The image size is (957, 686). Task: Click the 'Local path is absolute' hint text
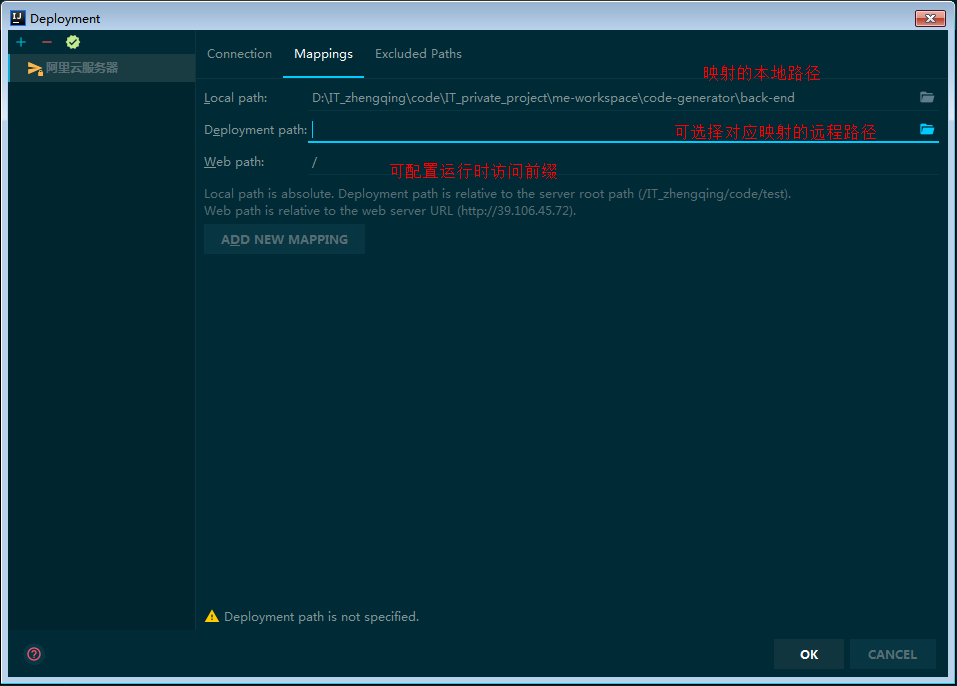[x=497, y=194]
